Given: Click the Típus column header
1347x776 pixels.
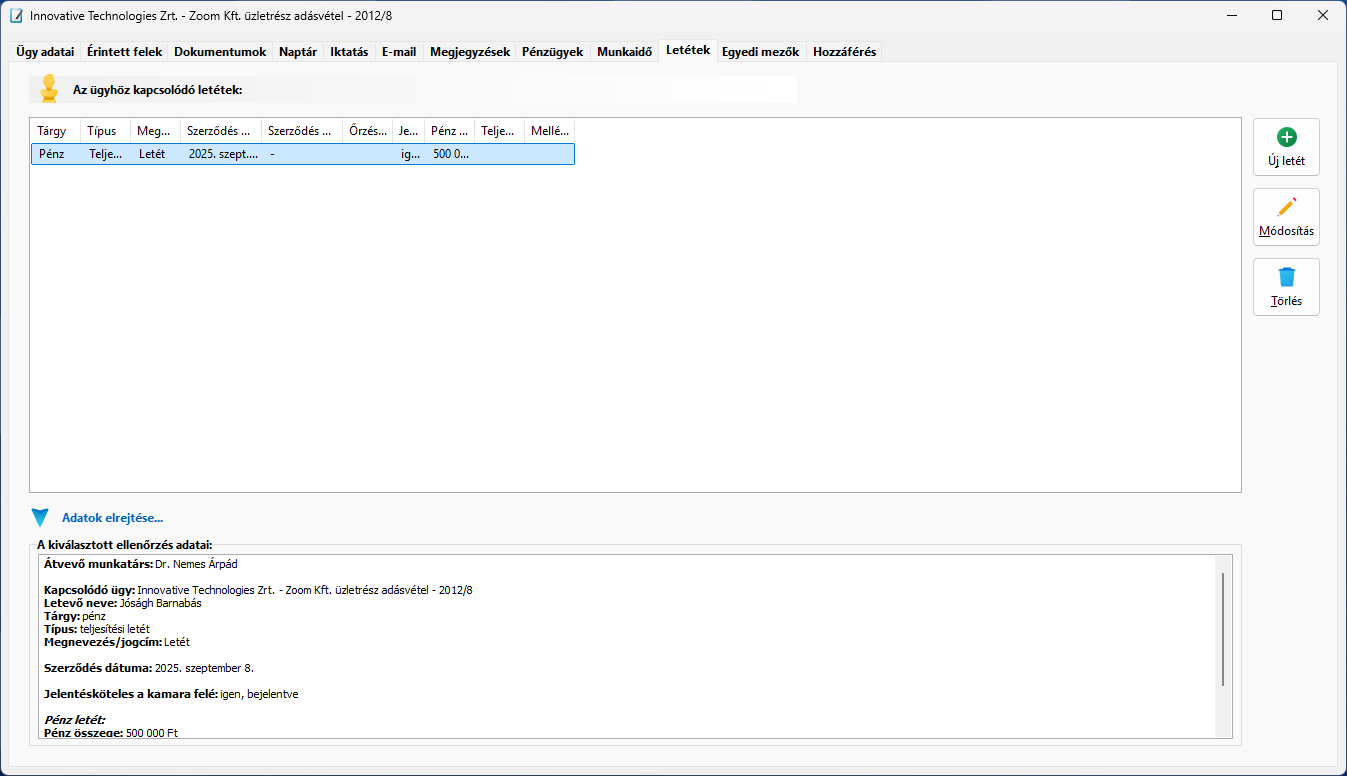Looking at the screenshot, I should pyautogui.click(x=102, y=131).
